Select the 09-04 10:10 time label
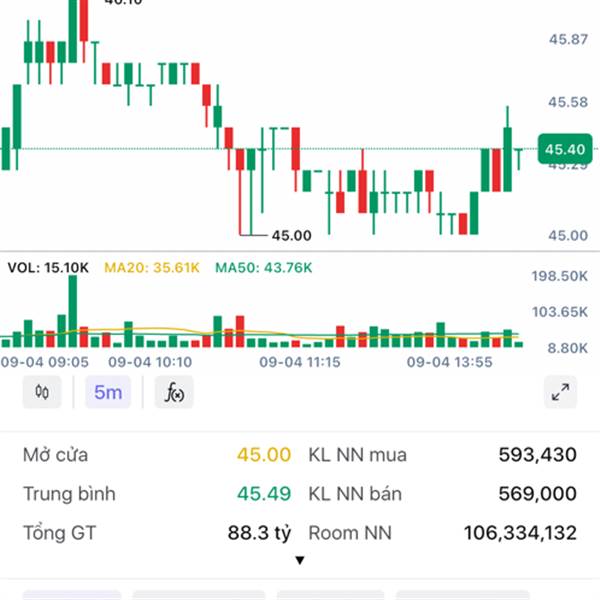The image size is (600, 600). point(150,362)
